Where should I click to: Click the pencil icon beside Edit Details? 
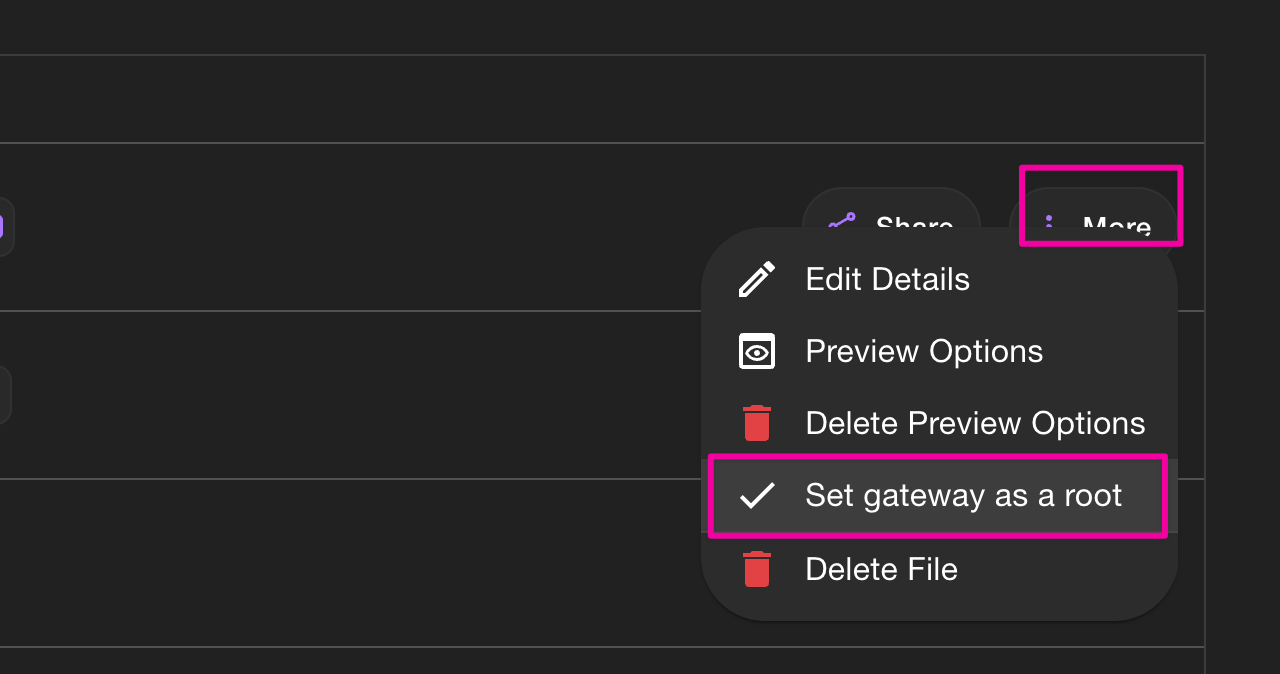tap(757, 279)
